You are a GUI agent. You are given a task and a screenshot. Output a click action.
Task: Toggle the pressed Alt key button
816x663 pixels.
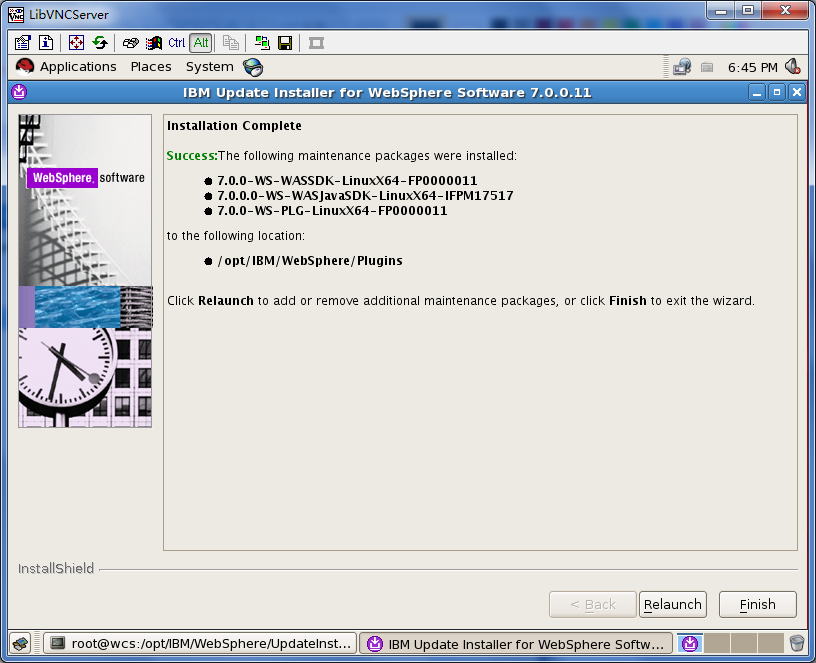pyautogui.click(x=201, y=43)
